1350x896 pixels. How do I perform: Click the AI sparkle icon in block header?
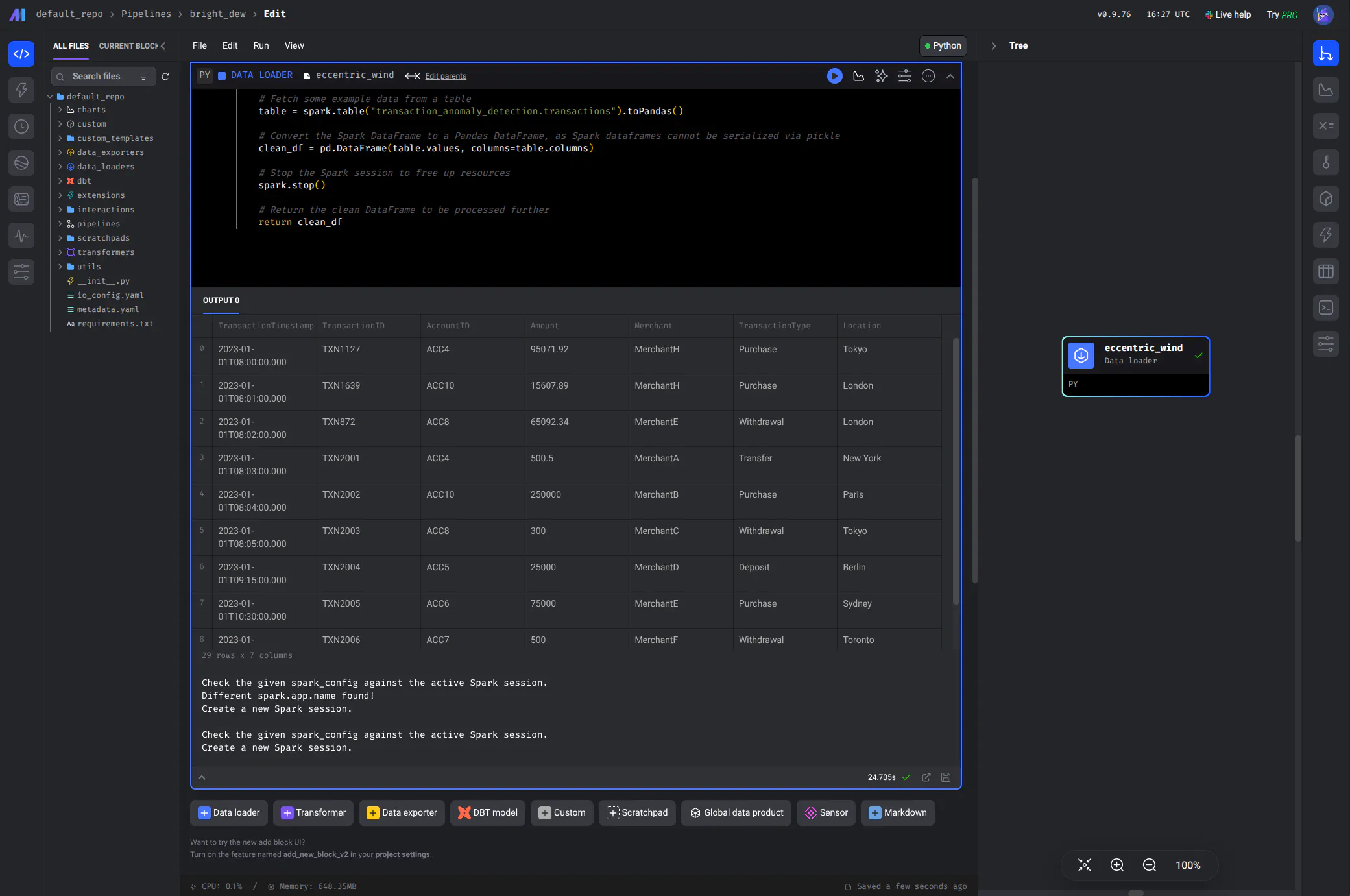click(x=881, y=76)
